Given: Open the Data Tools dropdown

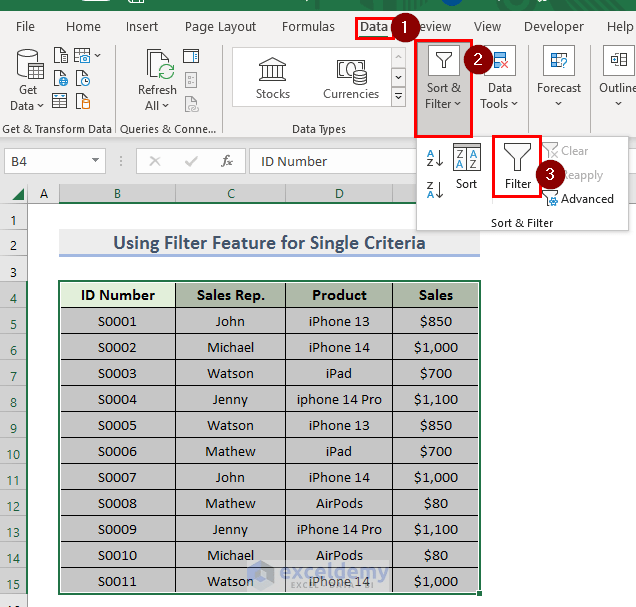Looking at the screenshot, I should (499, 79).
